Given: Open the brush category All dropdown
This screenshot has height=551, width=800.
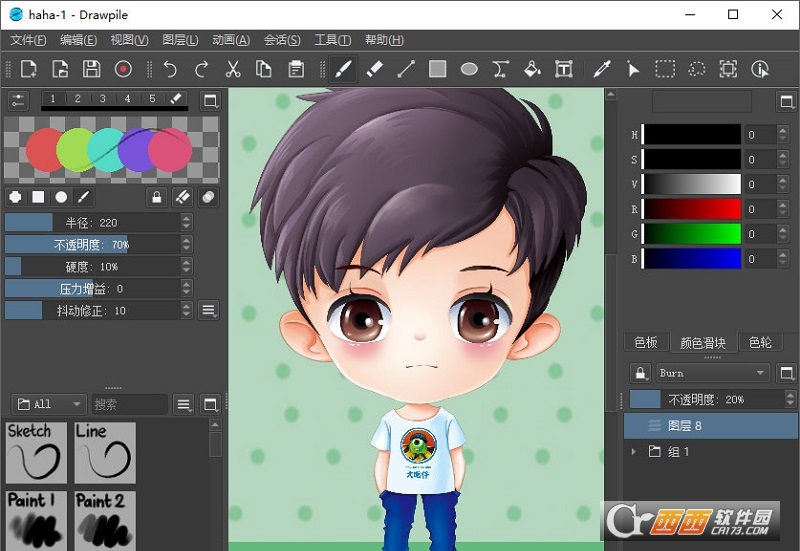Looking at the screenshot, I should pos(49,405).
